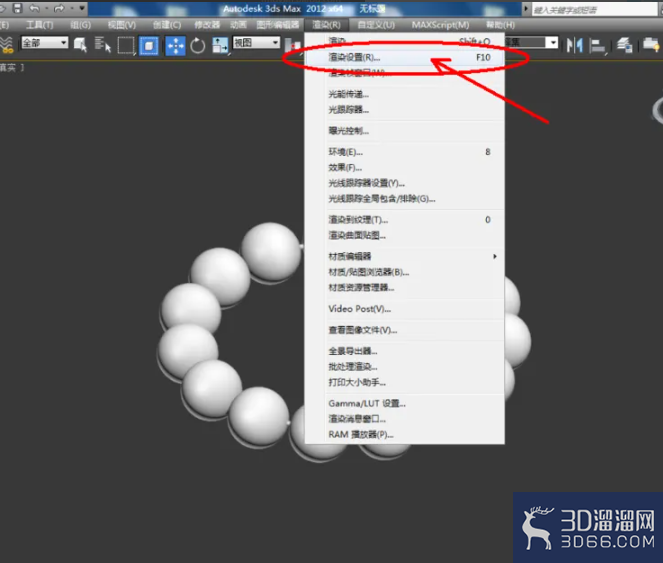This screenshot has height=563, width=663.
Task: Activate the Select and Rotate tool
Action: (197, 46)
